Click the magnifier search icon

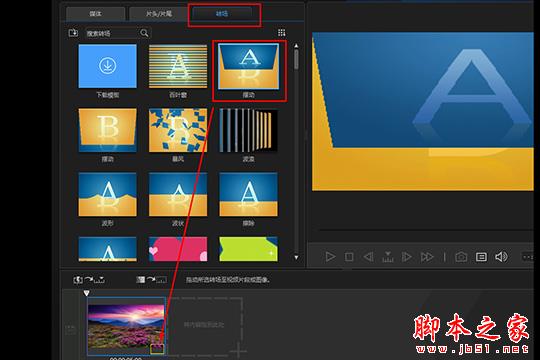(x=144, y=33)
